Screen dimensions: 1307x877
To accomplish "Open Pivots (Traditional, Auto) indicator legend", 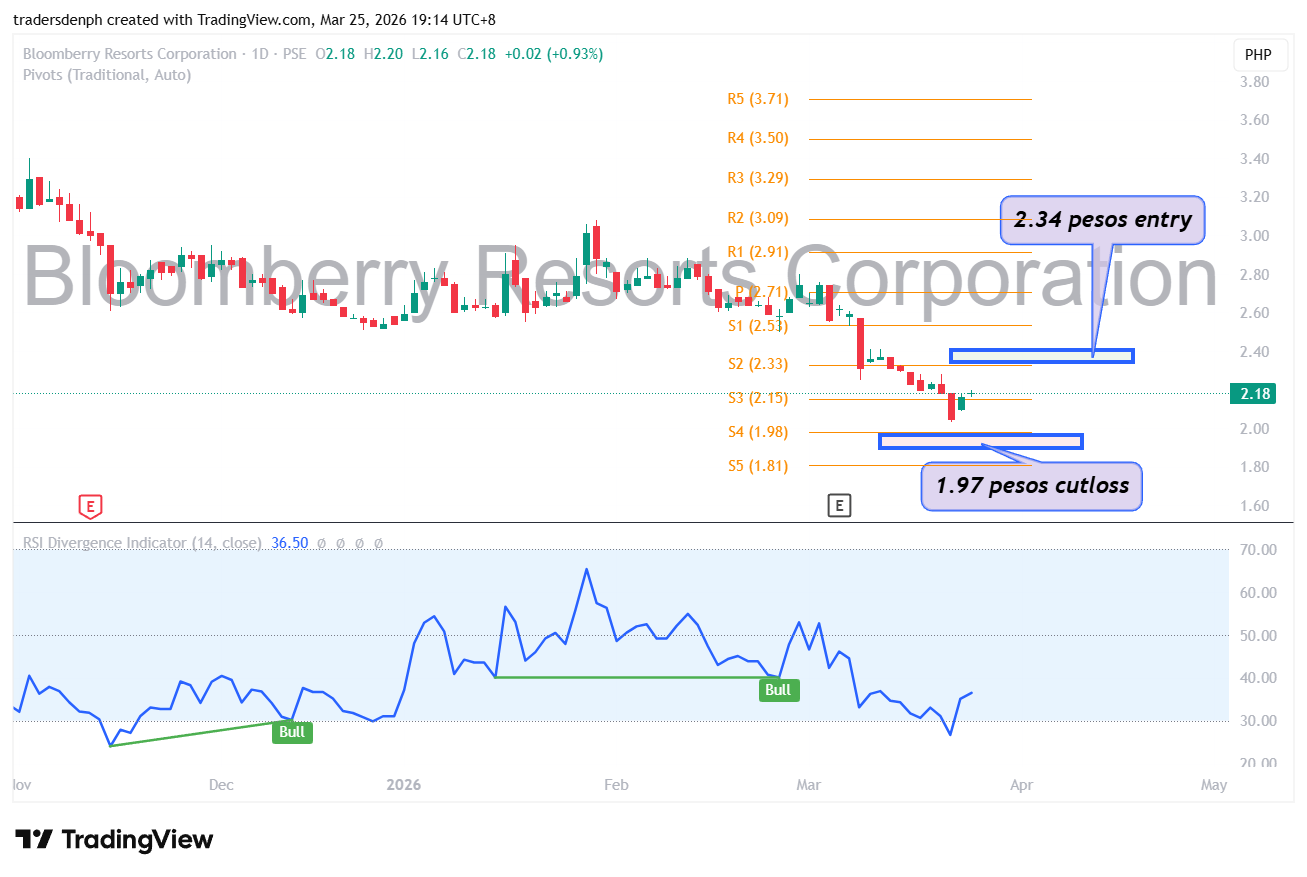I will [106, 75].
